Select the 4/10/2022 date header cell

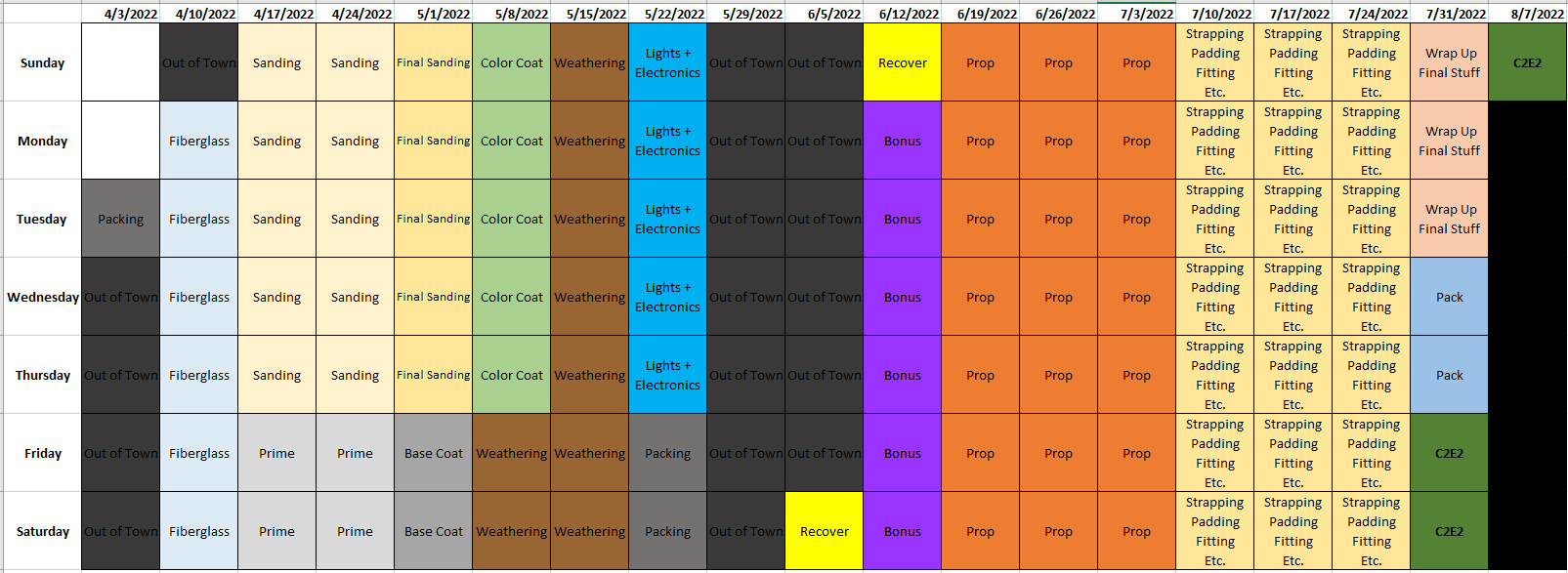coord(198,14)
